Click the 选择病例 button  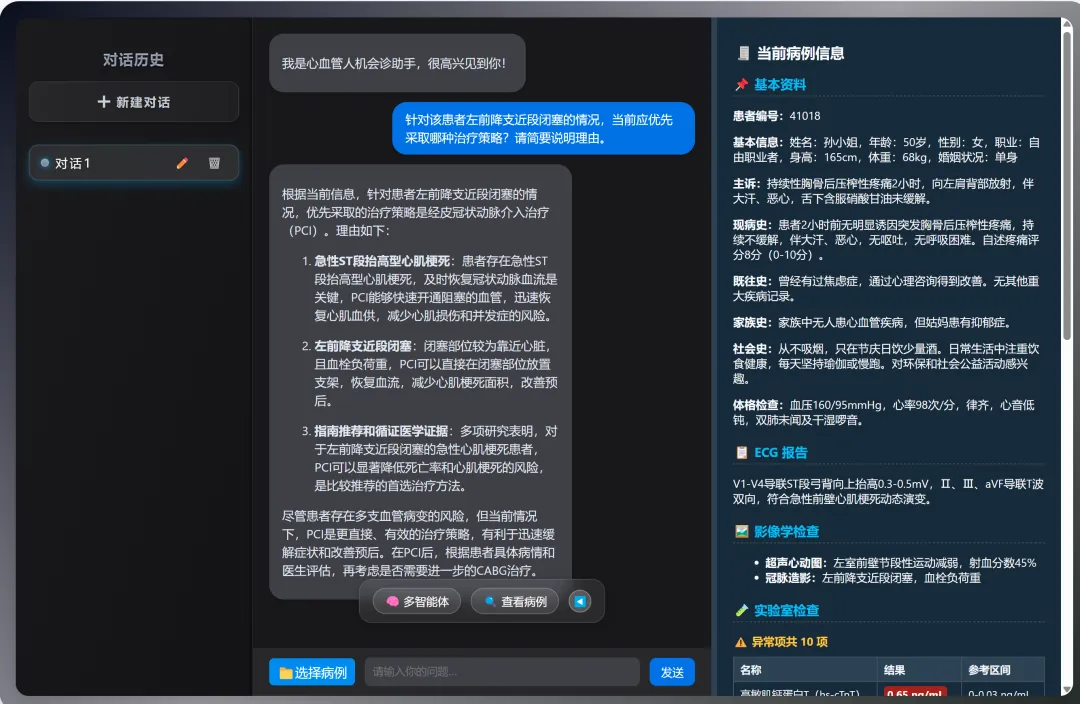pos(312,672)
